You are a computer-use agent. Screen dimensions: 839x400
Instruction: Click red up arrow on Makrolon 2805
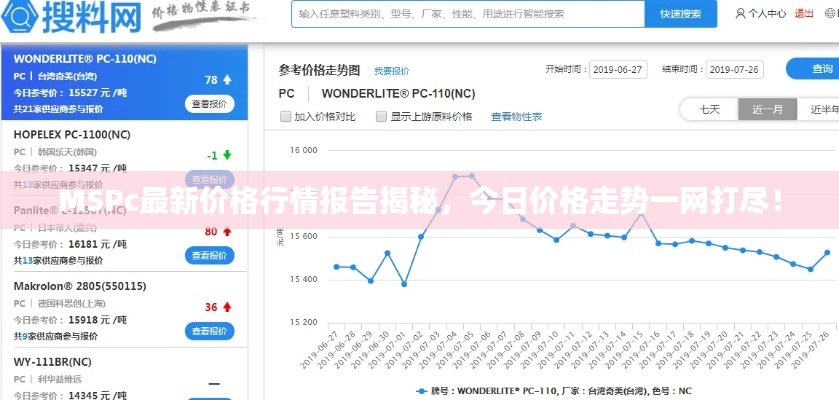(x=227, y=307)
